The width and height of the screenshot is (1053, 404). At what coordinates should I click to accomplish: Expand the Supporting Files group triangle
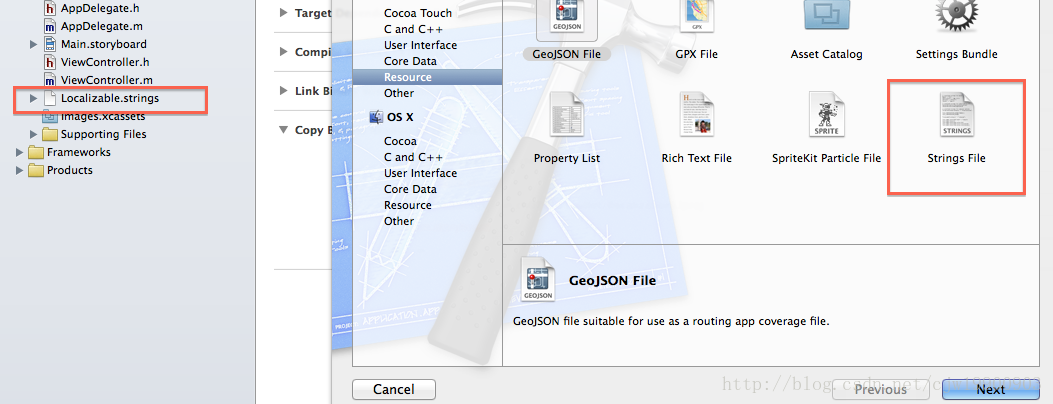pyautogui.click(x=33, y=134)
